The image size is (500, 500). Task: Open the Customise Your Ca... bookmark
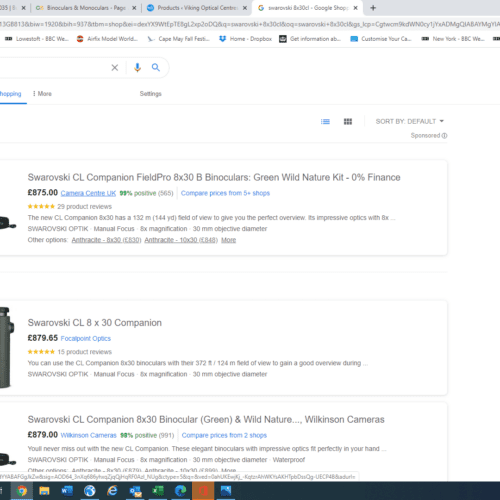(381, 39)
